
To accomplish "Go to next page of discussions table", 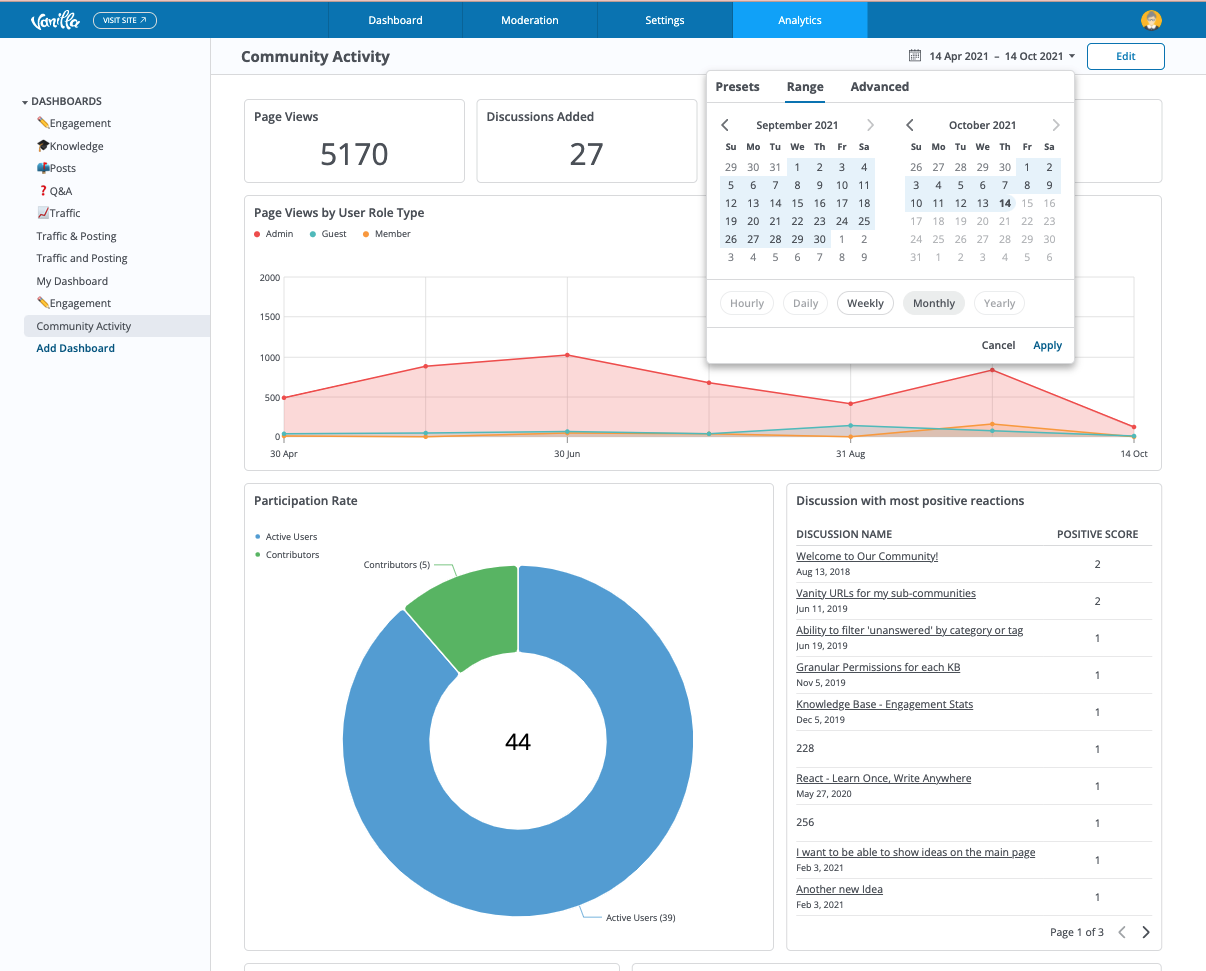I will tap(1146, 932).
